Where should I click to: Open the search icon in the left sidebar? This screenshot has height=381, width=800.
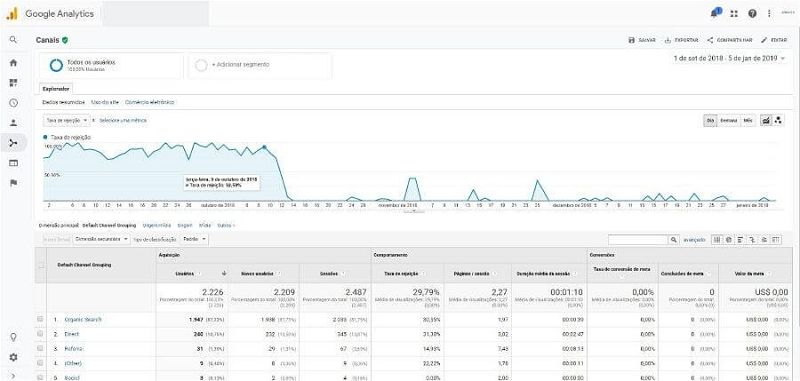13,40
